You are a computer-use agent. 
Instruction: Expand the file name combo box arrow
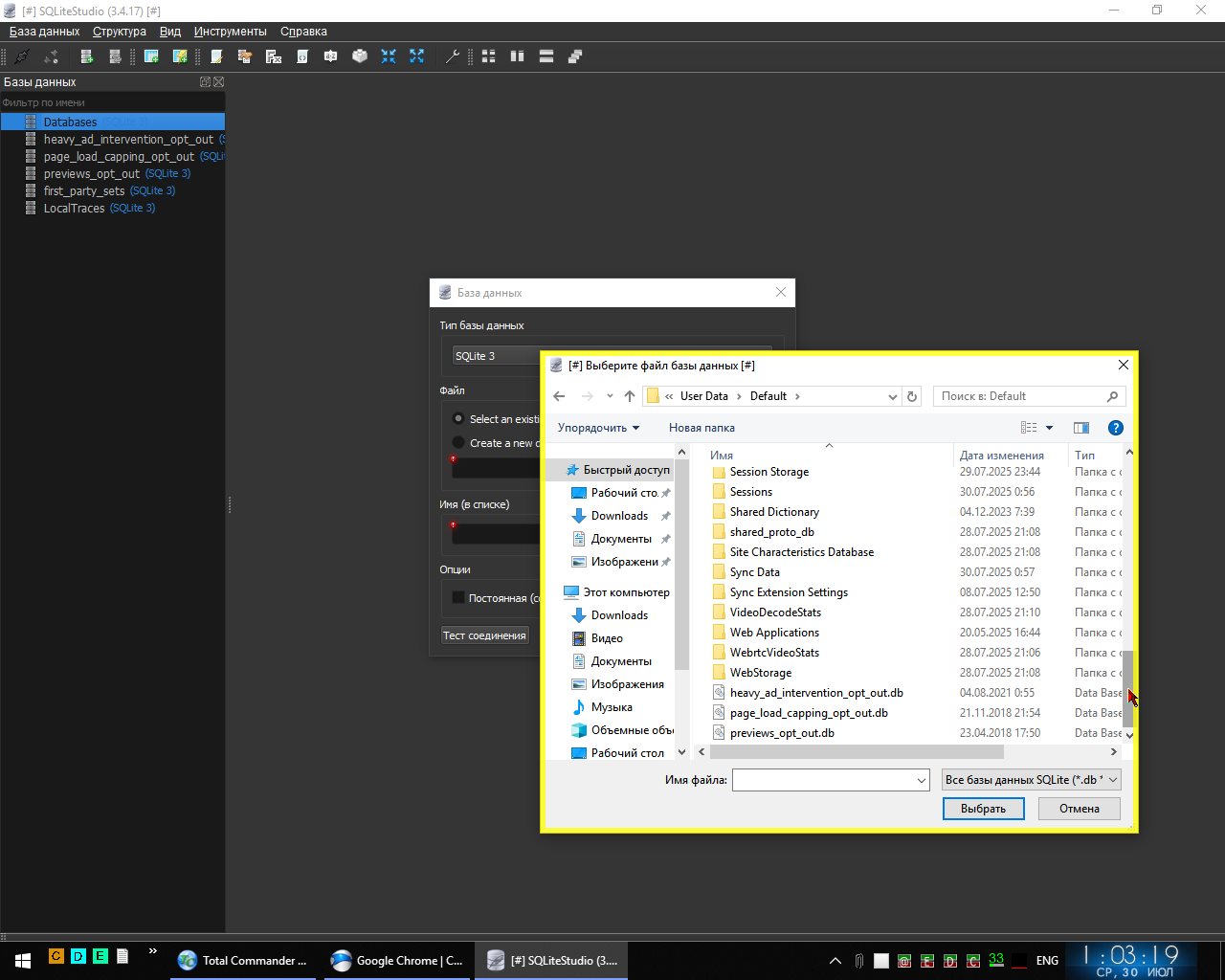coord(922,780)
